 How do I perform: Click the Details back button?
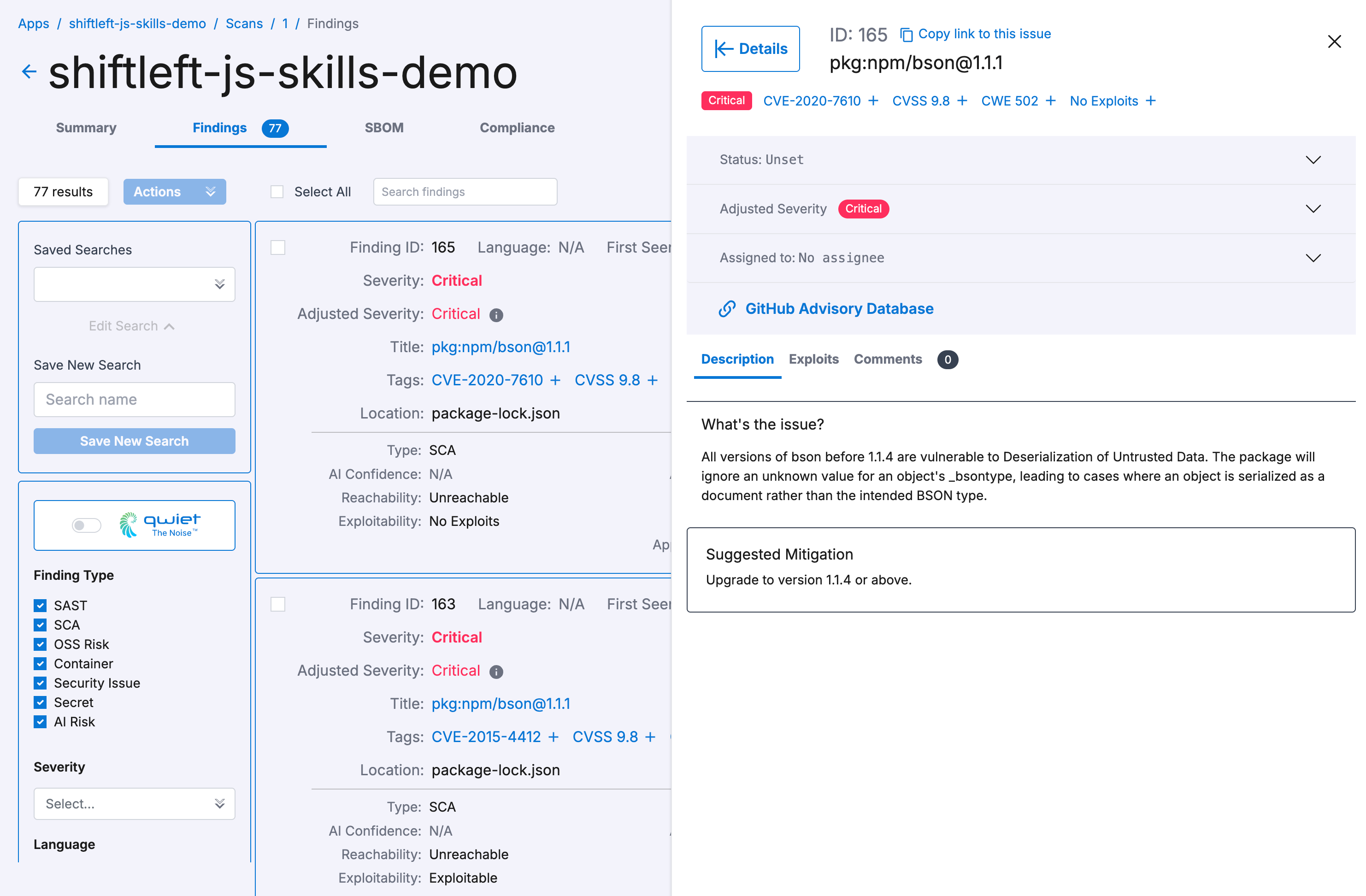[751, 49]
